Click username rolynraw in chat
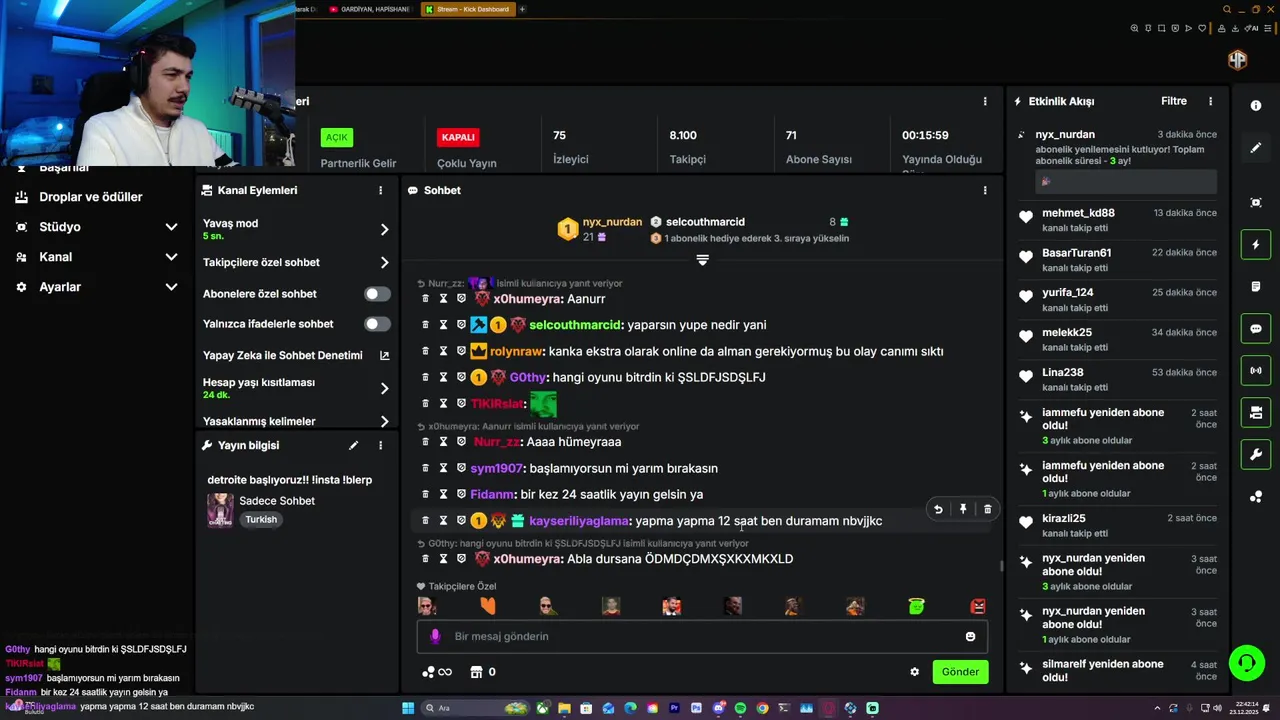The image size is (1280, 720). [x=516, y=351]
